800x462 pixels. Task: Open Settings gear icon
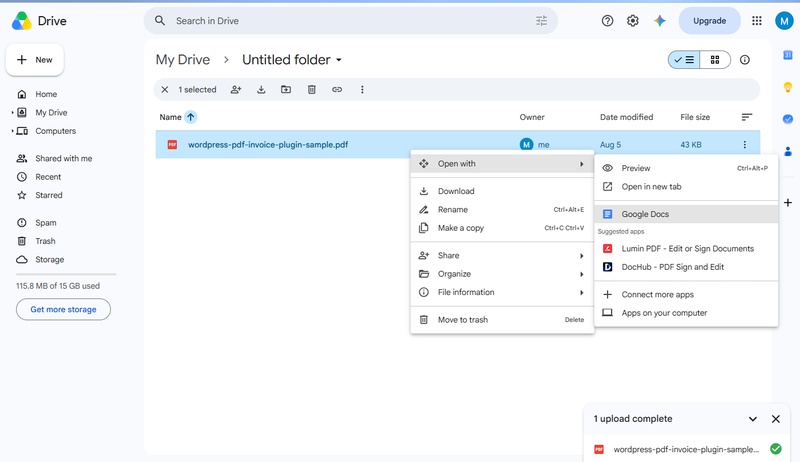tap(633, 21)
